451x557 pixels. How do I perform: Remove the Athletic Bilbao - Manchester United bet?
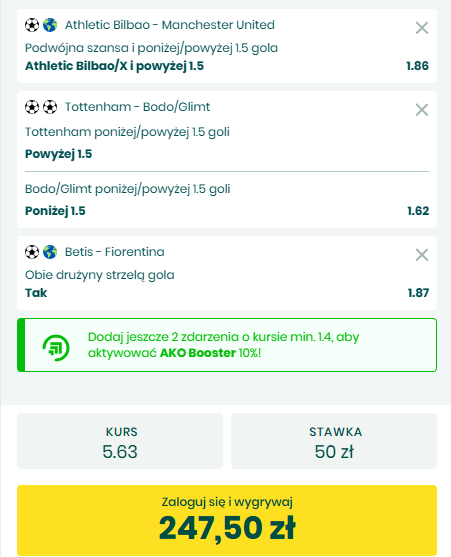tap(422, 28)
